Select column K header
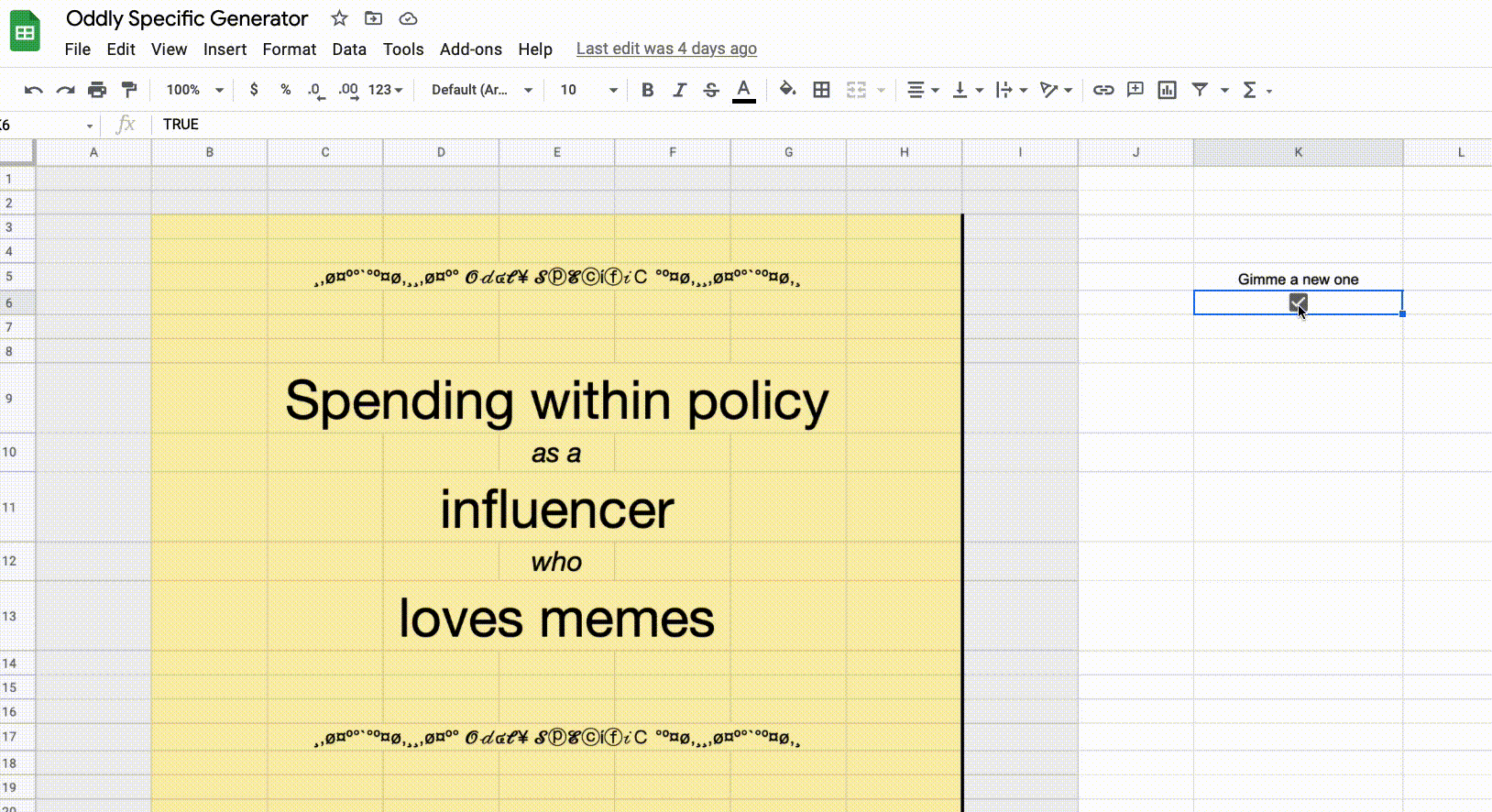The height and width of the screenshot is (812, 1492). point(1298,152)
